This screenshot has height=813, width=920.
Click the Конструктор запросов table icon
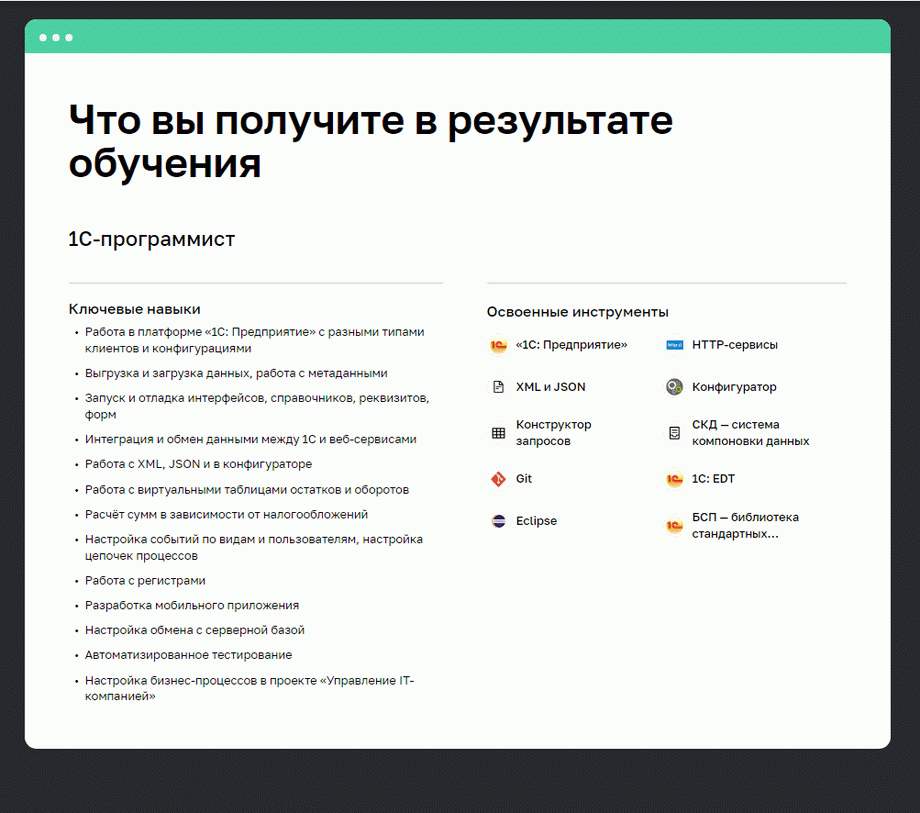point(498,433)
